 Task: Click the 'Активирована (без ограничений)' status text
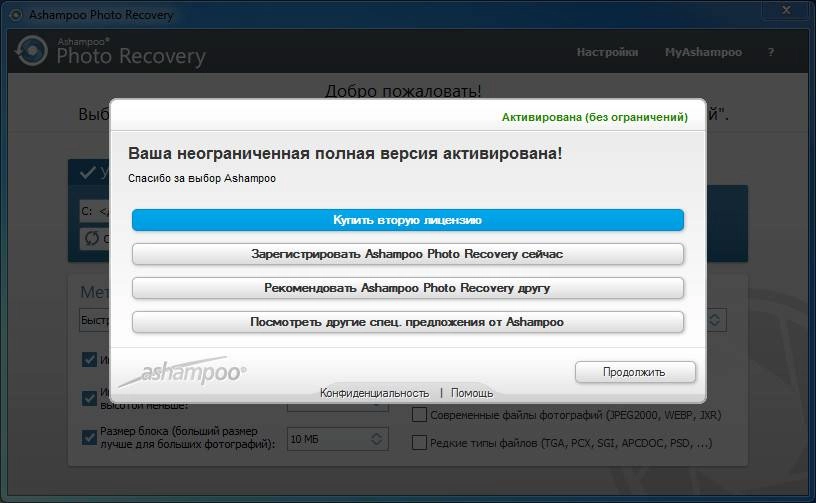(594, 117)
